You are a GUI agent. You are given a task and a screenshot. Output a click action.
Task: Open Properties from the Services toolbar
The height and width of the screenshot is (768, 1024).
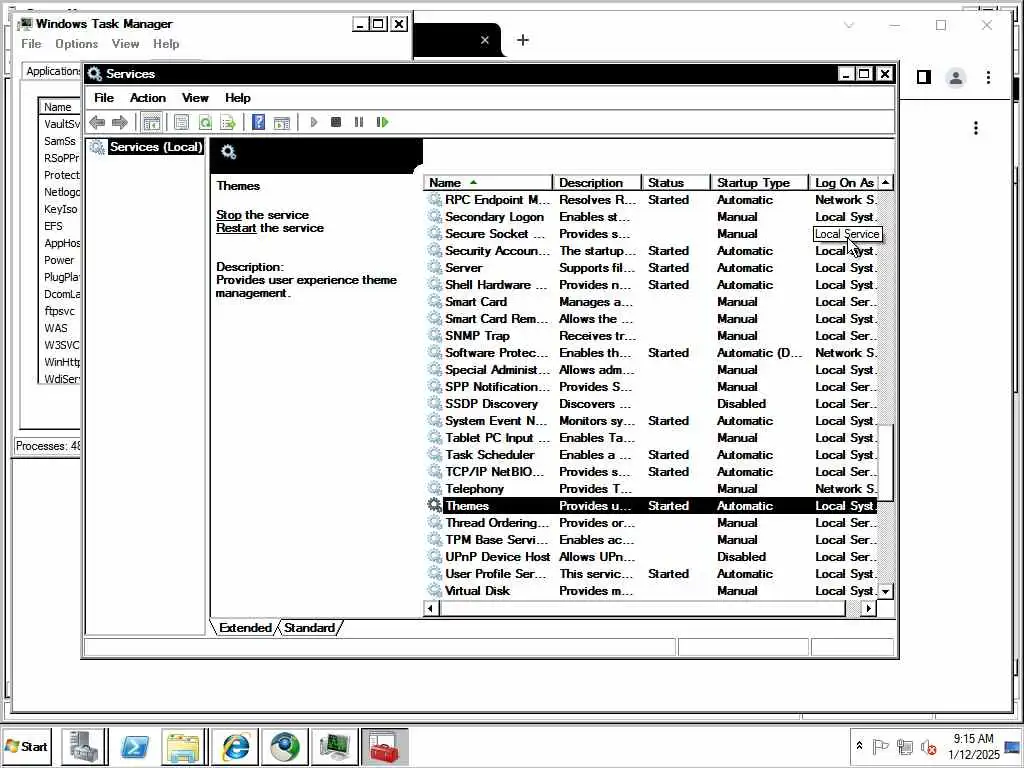tap(182, 122)
